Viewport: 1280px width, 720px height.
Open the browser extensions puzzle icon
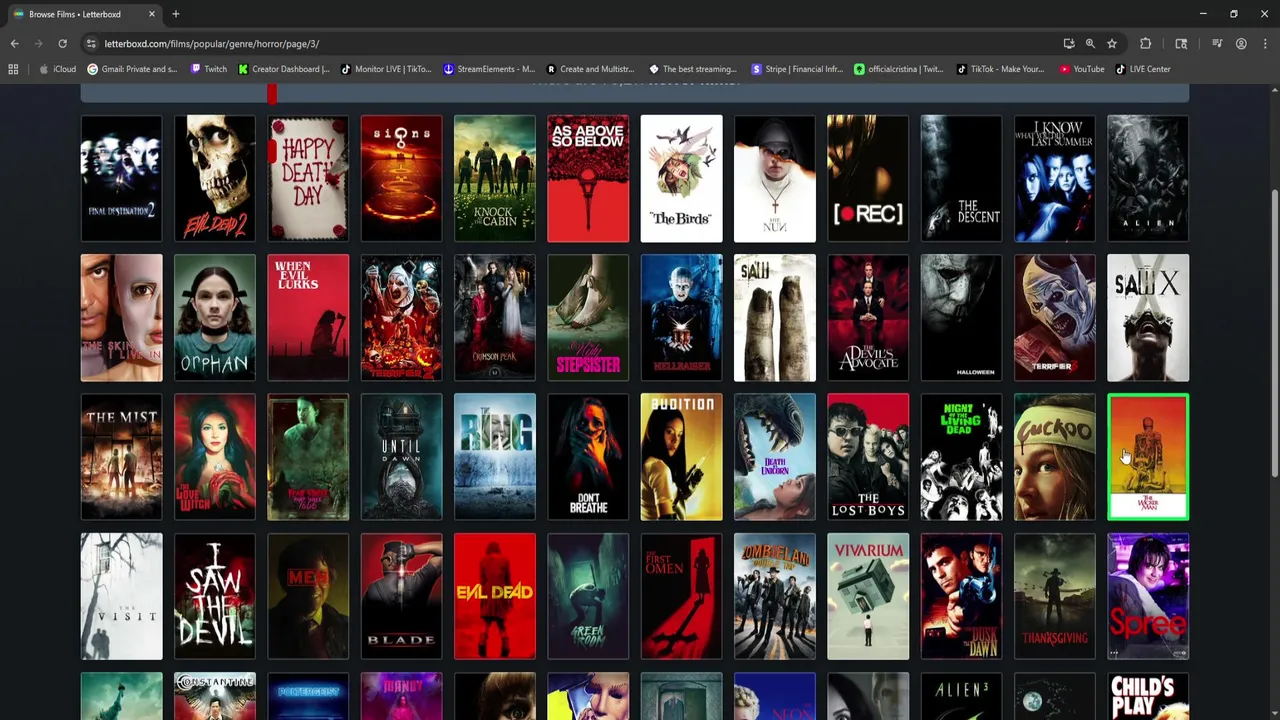pos(1146,44)
